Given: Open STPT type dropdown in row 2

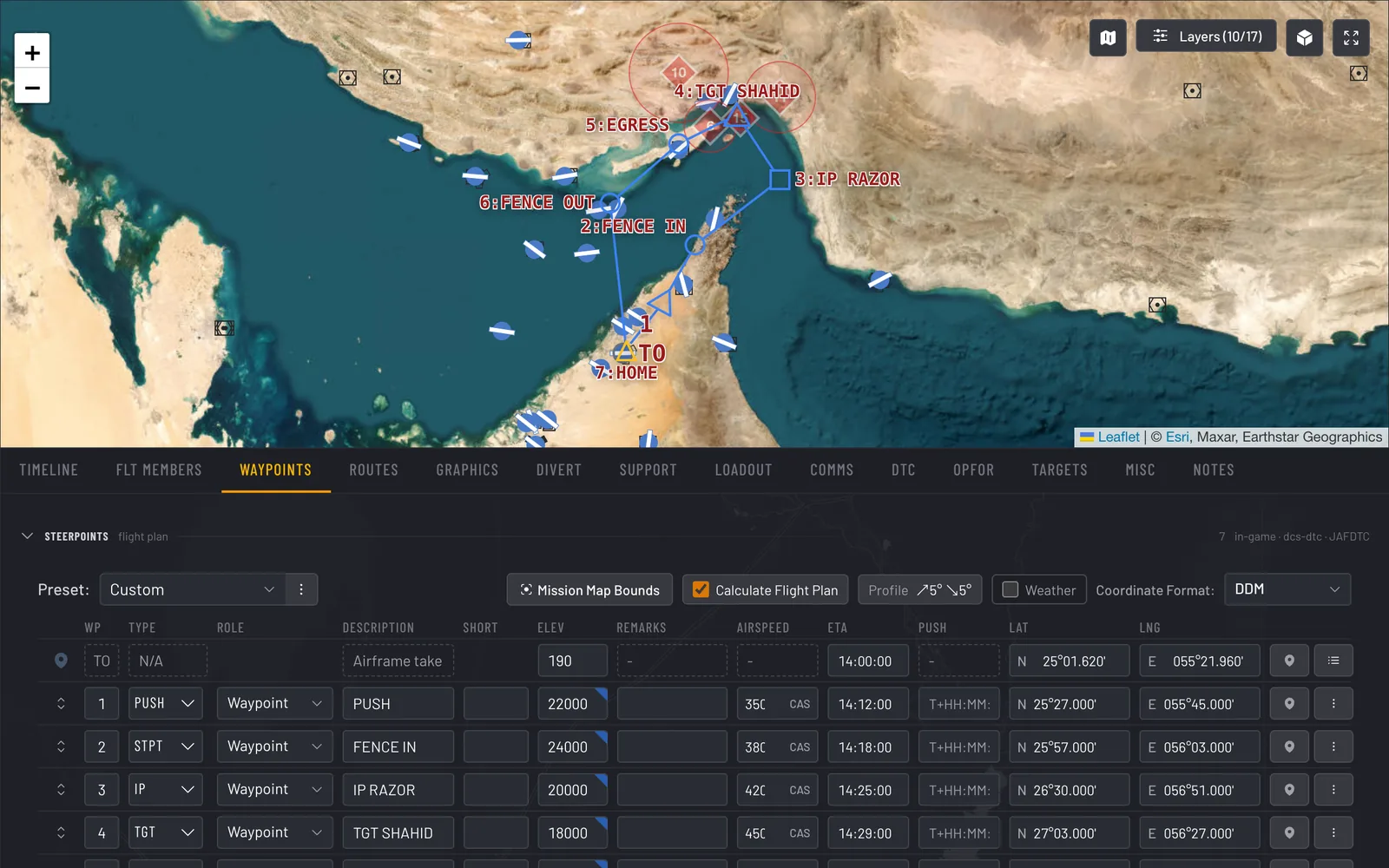Looking at the screenshot, I should point(166,746).
